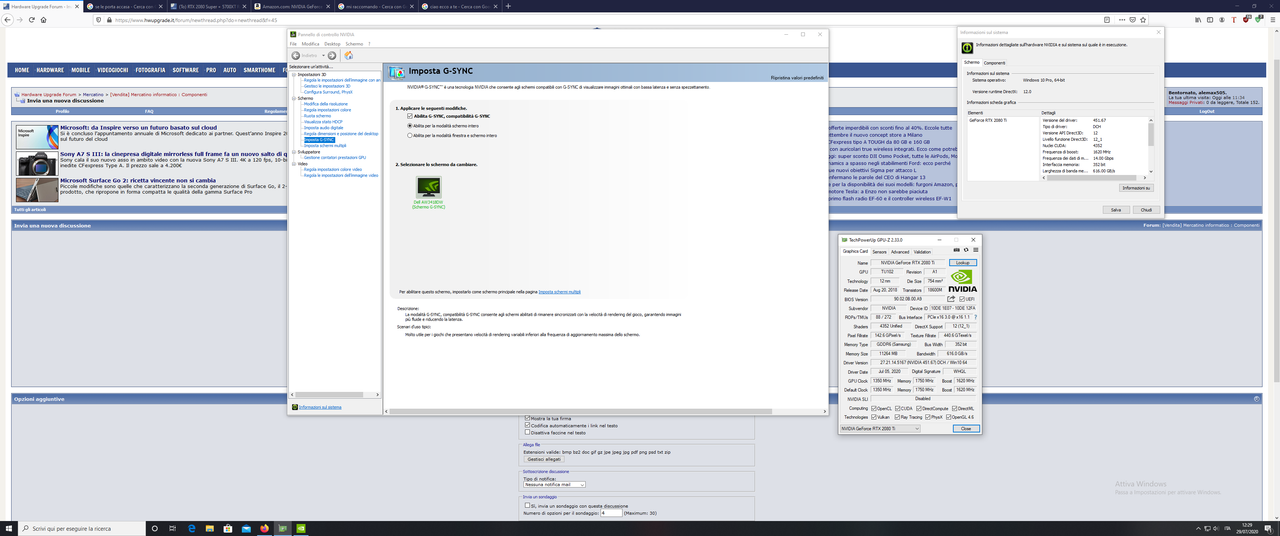Select 'Abilita per la modalità schermo intero' radio
1280x536 pixels.
click(x=410, y=125)
